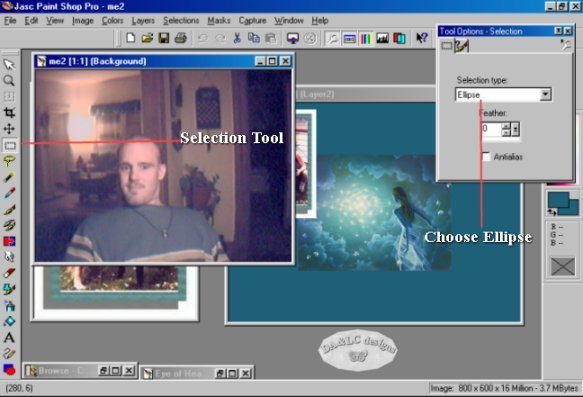Select the Retouch hand tool
This screenshot has width=583, height=397.
(9, 257)
